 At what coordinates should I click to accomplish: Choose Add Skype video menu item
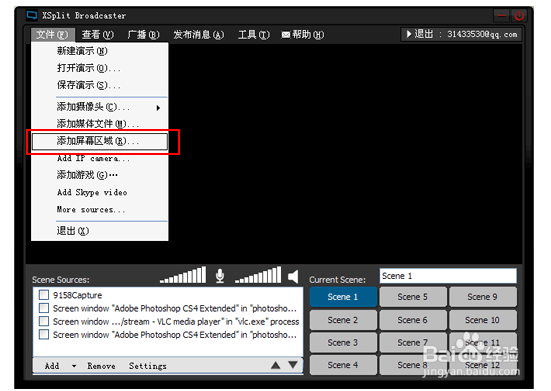[x=100, y=192]
